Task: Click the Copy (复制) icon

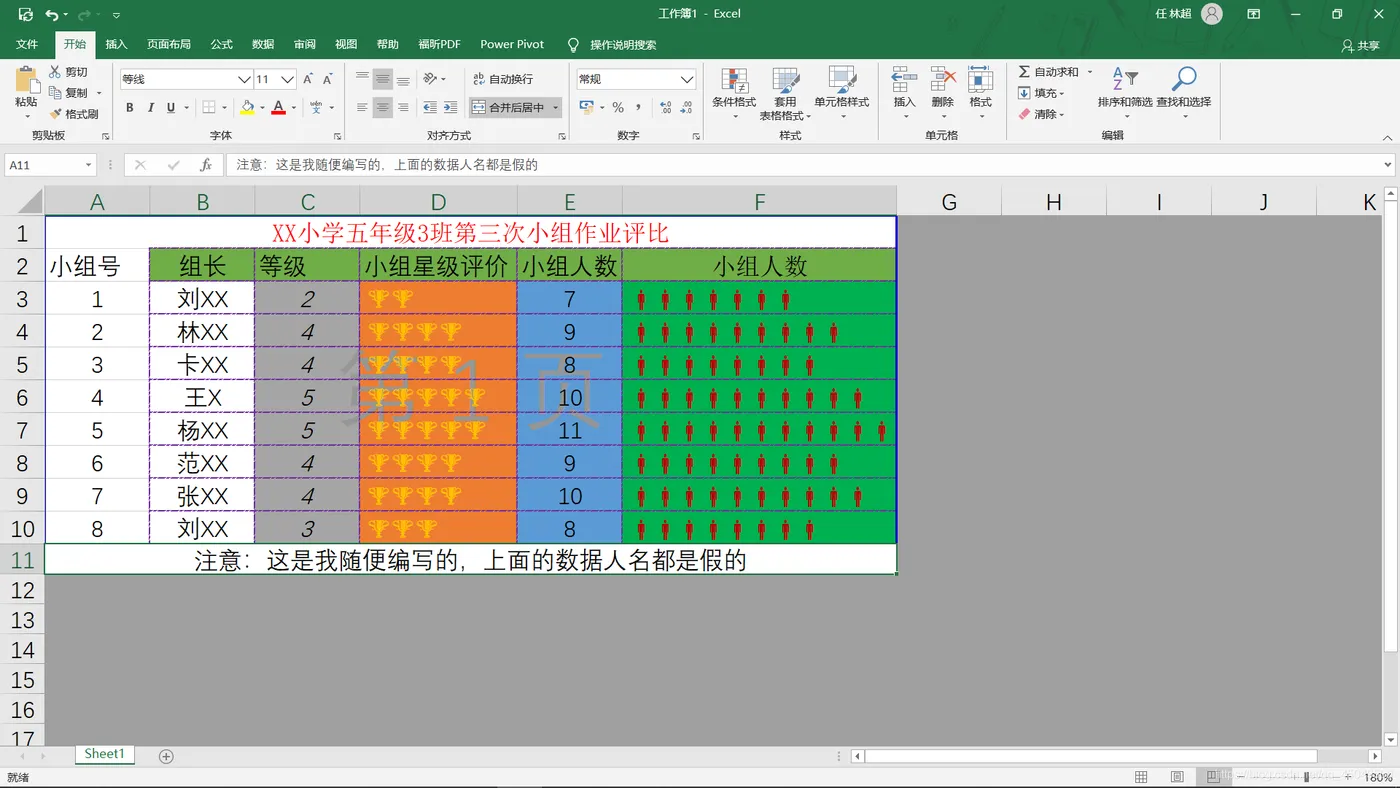Action: coord(55,93)
